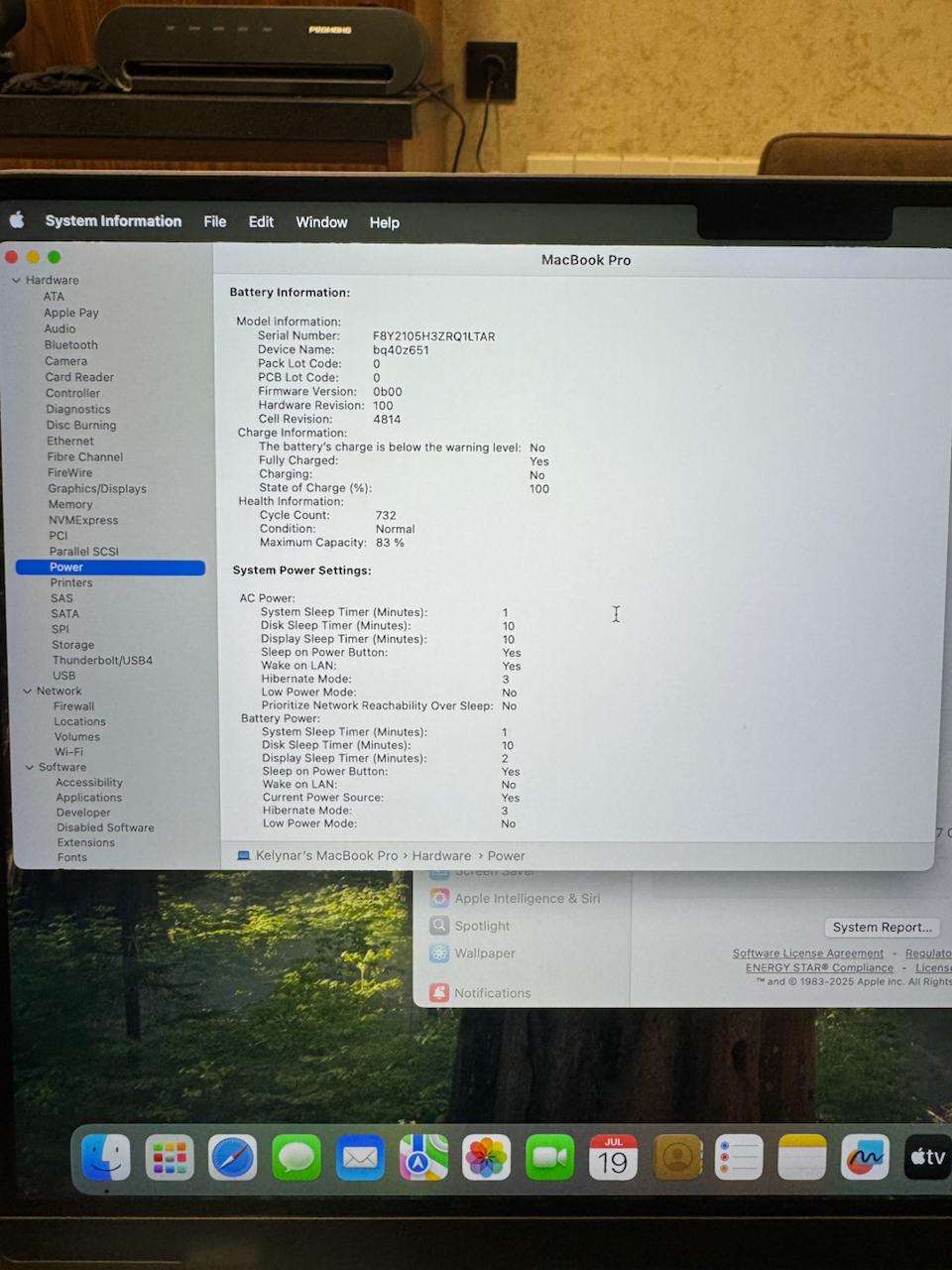This screenshot has width=952, height=1270.
Task: Select ATA in the sidebar
Action: pyautogui.click(x=54, y=296)
